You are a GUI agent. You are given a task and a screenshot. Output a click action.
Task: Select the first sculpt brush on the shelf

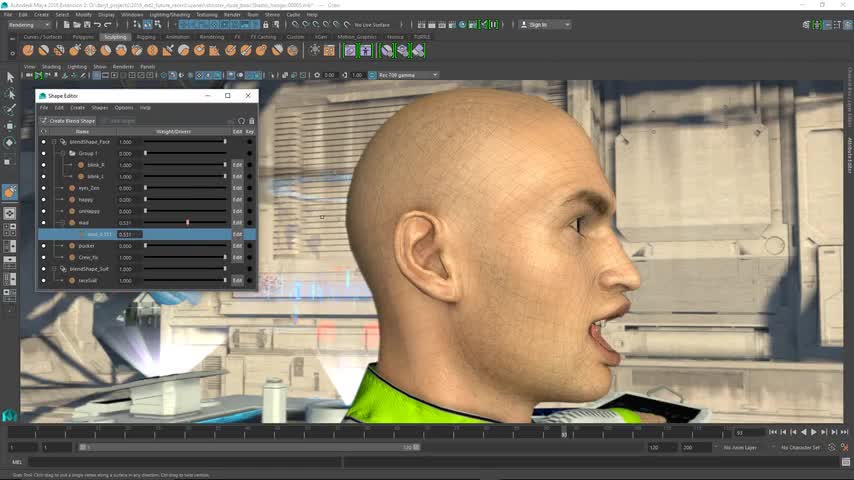click(28, 50)
